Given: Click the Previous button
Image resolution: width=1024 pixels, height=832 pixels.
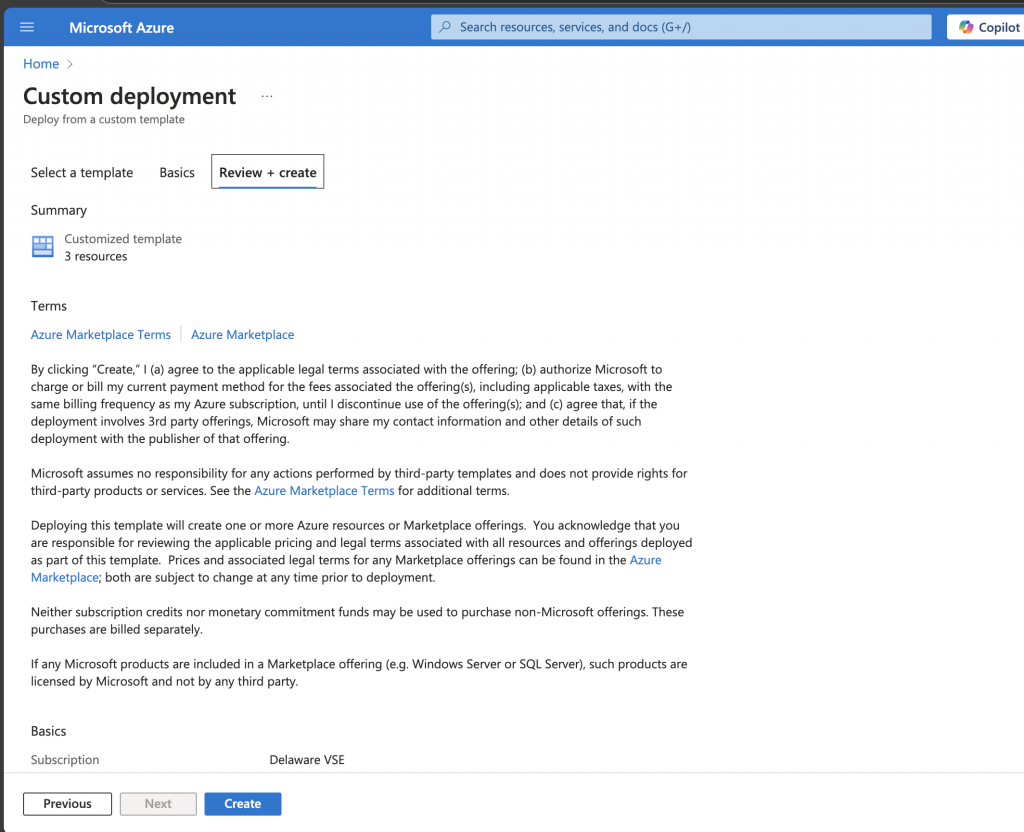Looking at the screenshot, I should coord(67,804).
